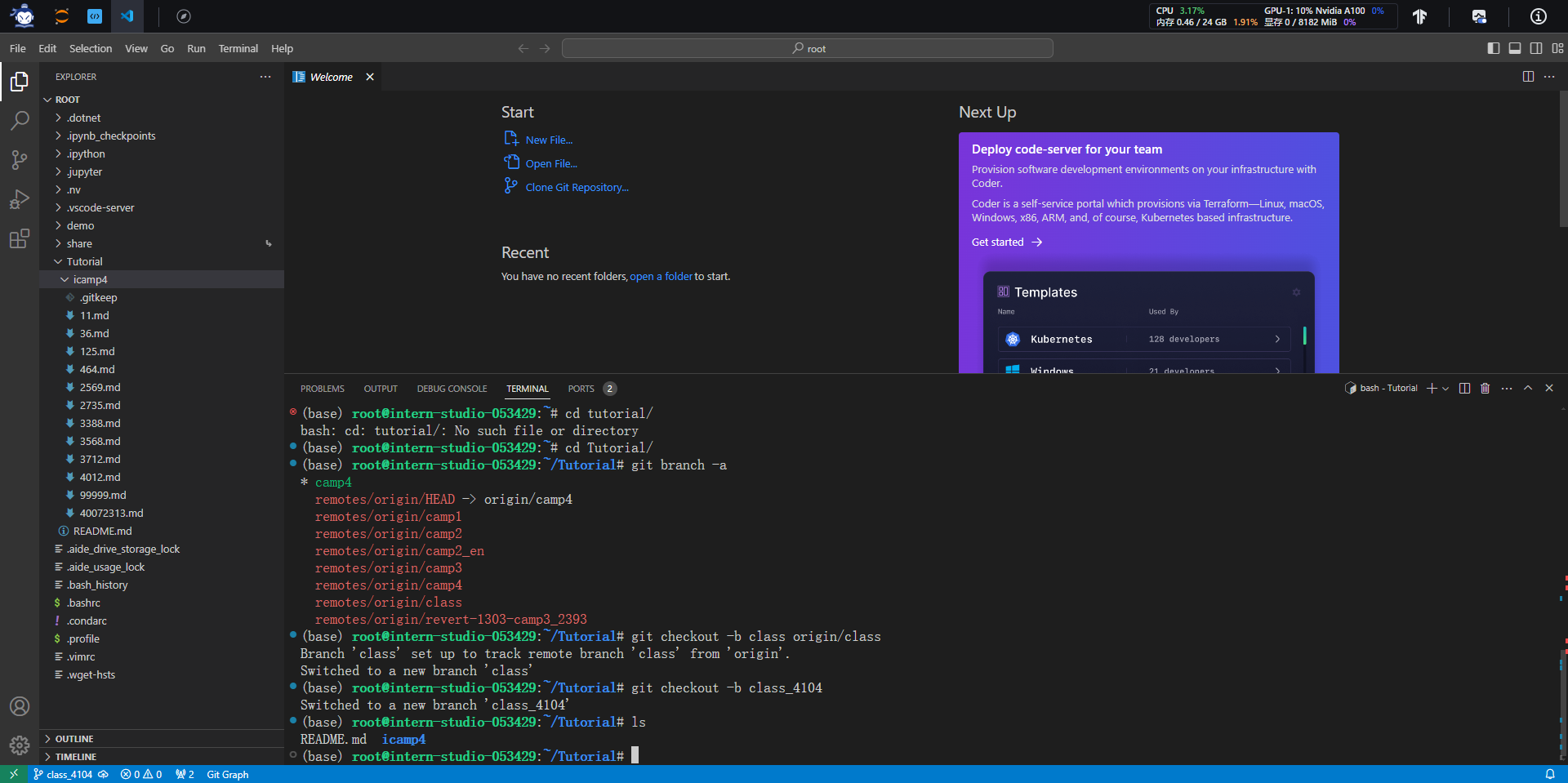Switch to the PROBLEMS panel tab

pos(323,389)
